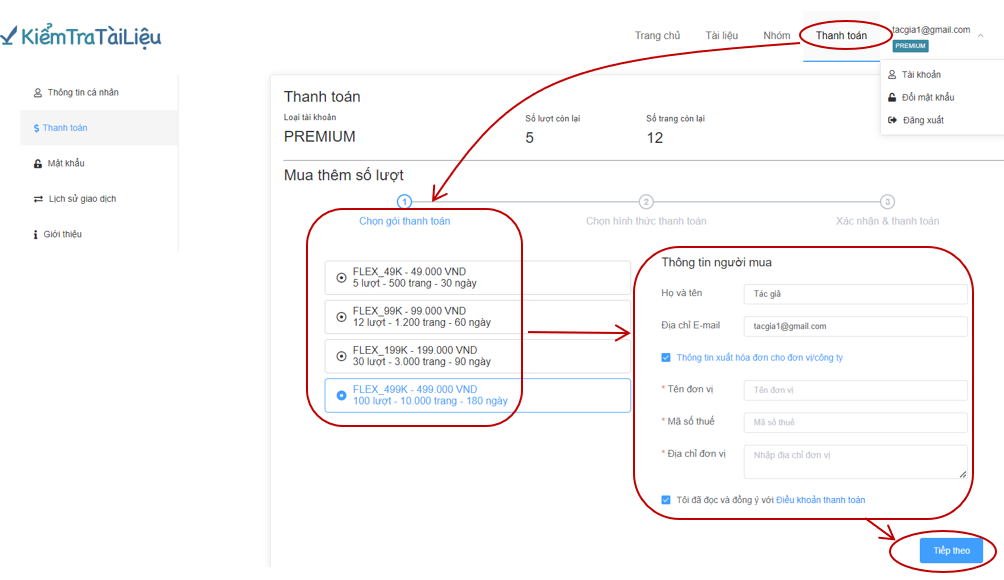Choose Đổi mật khẩu from the account menu

(x=928, y=97)
